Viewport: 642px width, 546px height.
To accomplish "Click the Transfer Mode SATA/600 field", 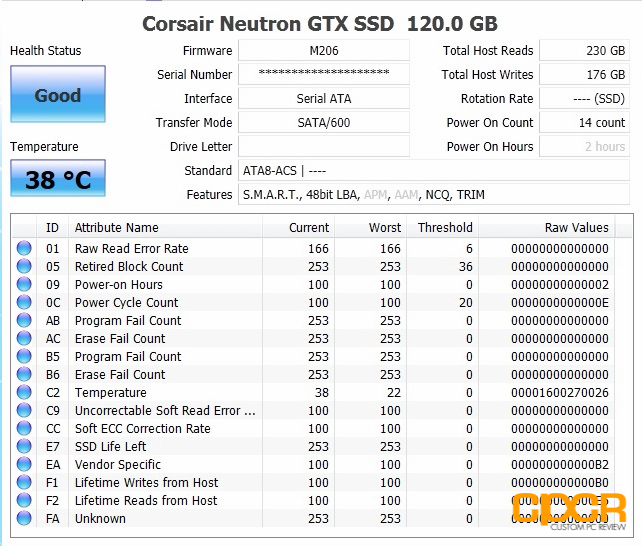I will point(324,122).
